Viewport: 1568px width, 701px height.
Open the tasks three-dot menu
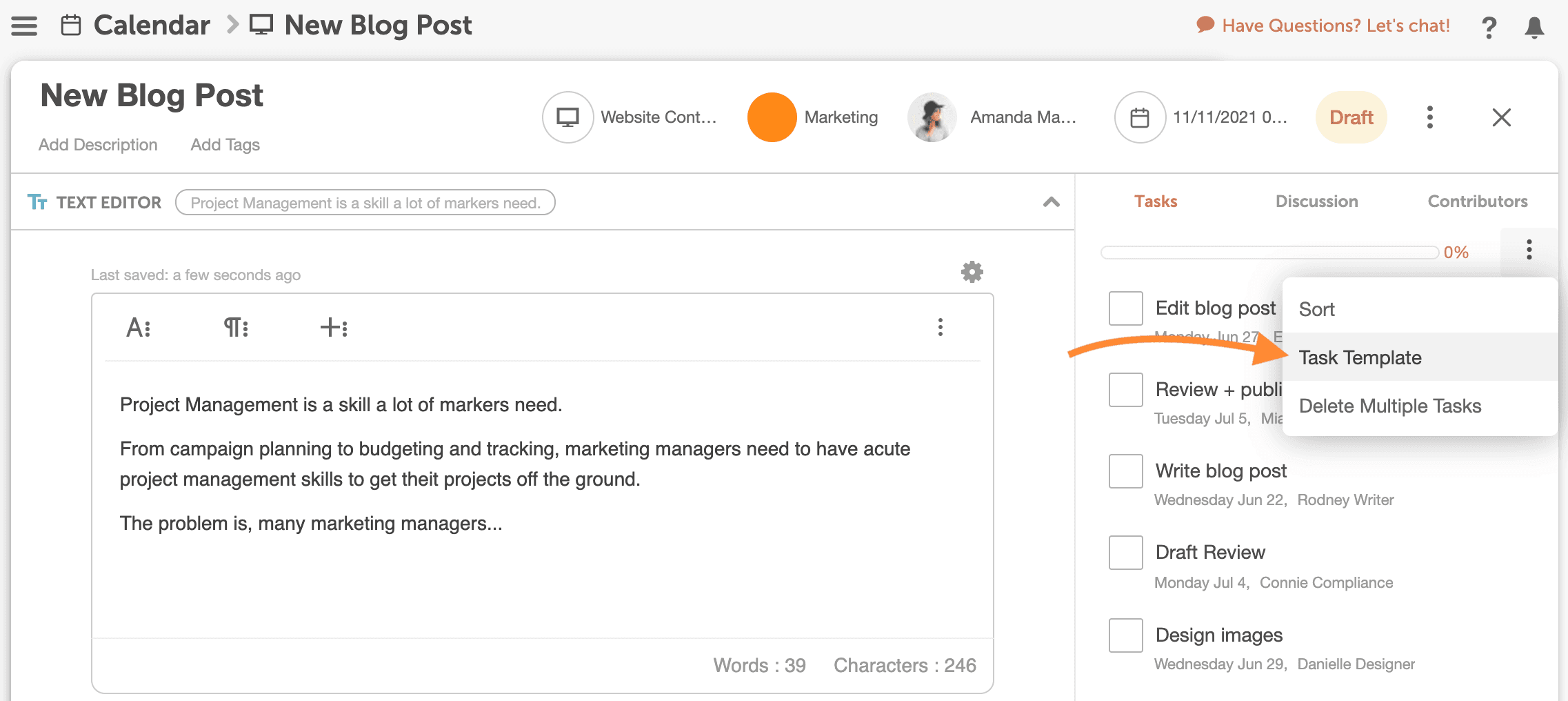[1529, 250]
